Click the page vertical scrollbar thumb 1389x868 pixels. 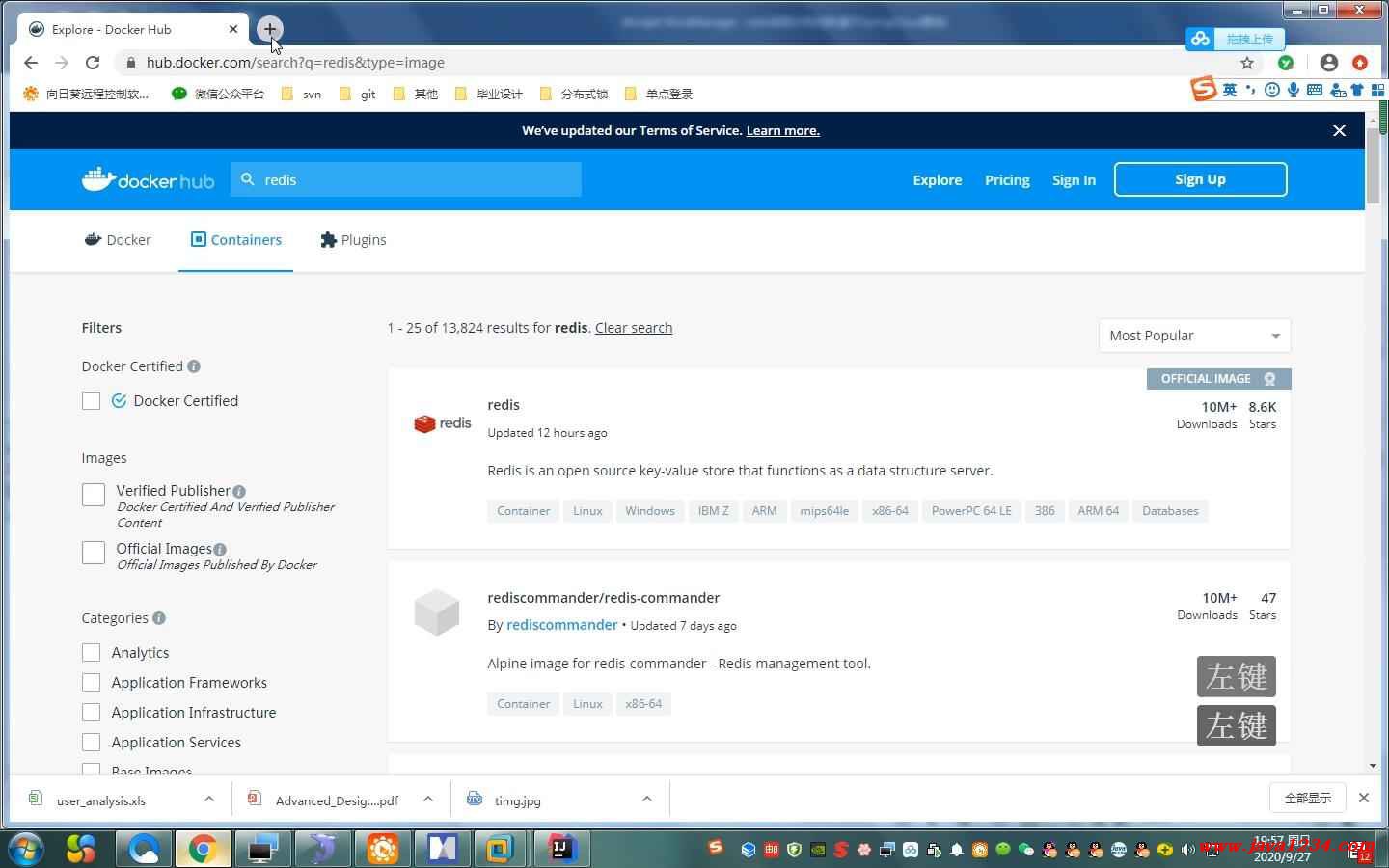tap(1373, 166)
